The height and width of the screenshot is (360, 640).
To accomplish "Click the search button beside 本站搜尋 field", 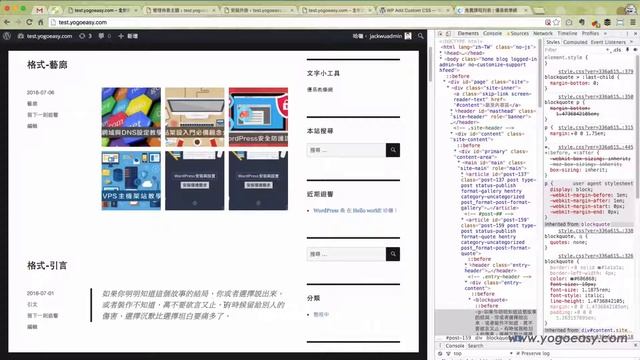I will coord(393,150).
